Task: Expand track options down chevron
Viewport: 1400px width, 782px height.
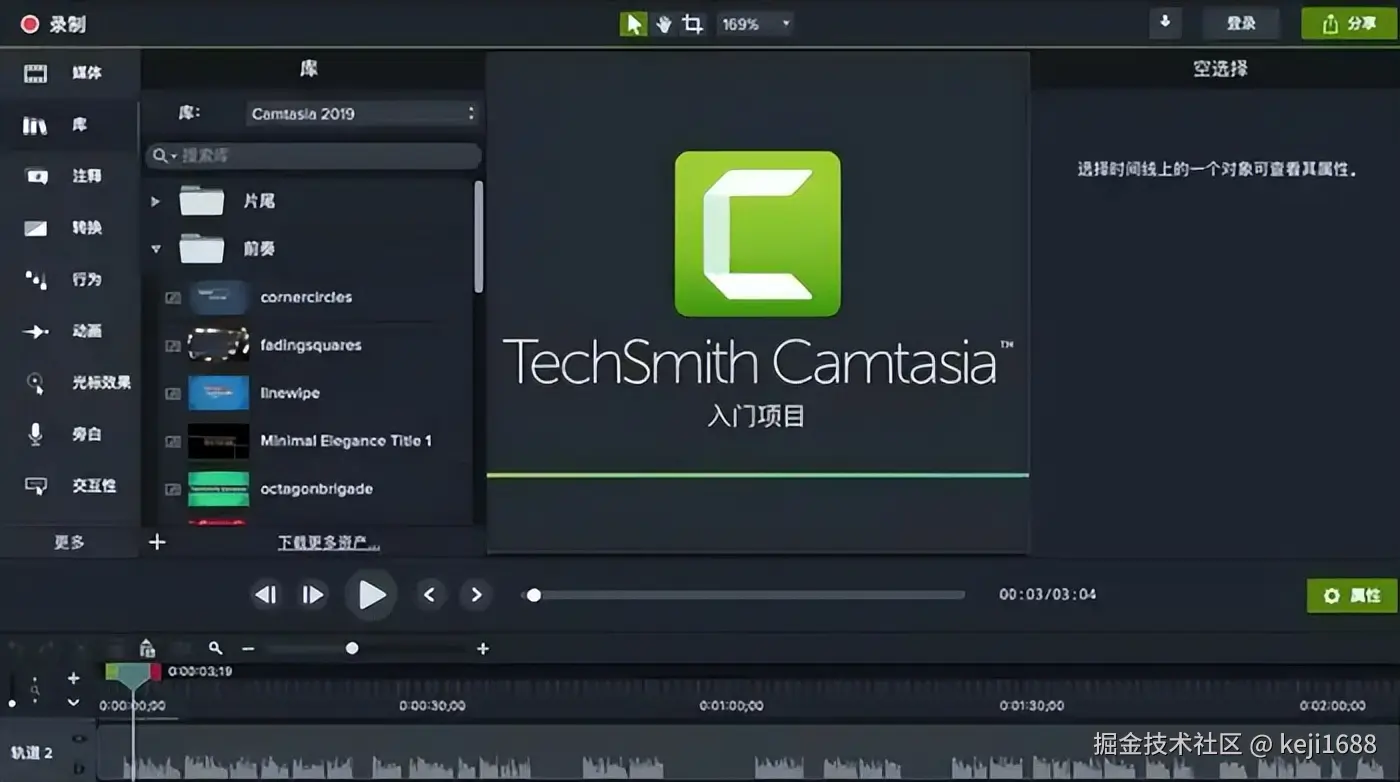Action: coord(73,703)
